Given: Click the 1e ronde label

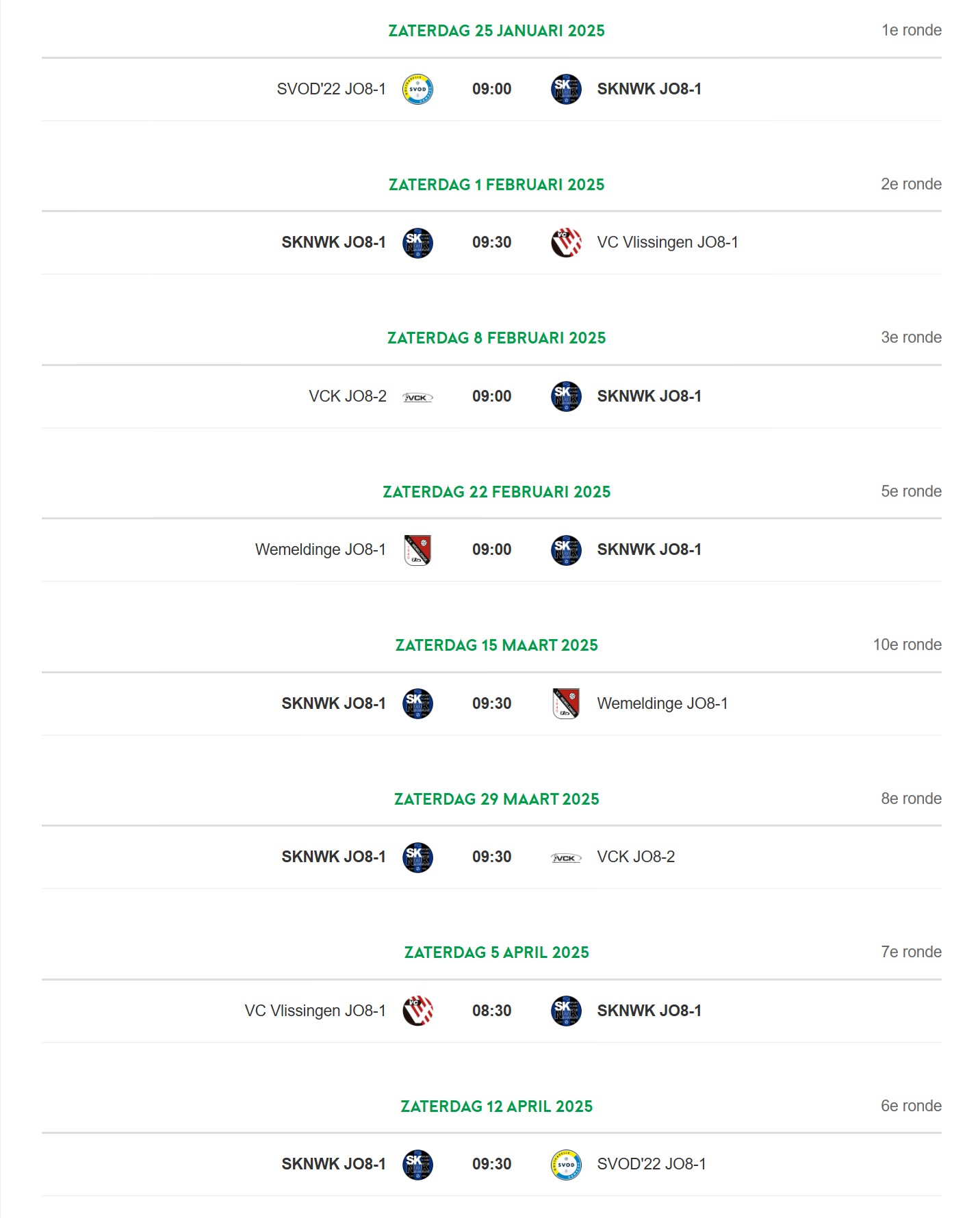Looking at the screenshot, I should click(x=912, y=30).
